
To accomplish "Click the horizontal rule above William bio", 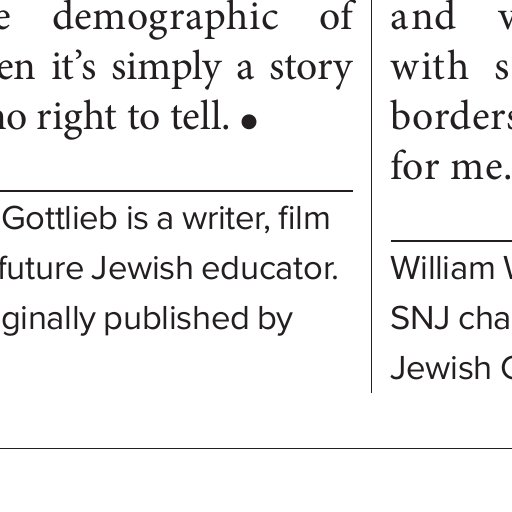I will click(451, 241).
